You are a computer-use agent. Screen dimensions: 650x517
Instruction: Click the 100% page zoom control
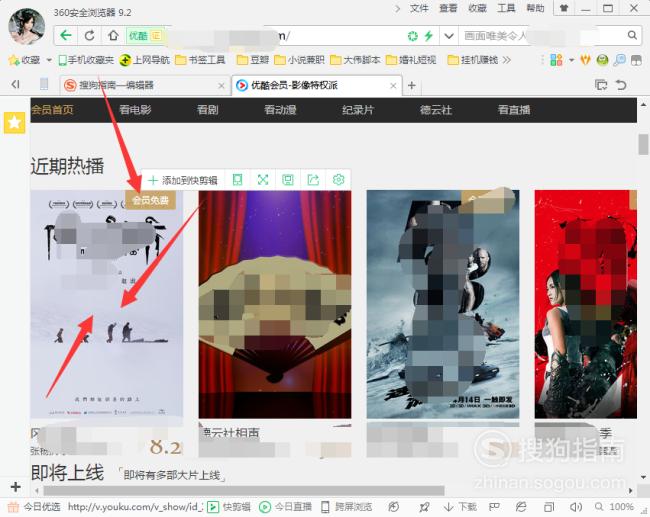(614, 507)
